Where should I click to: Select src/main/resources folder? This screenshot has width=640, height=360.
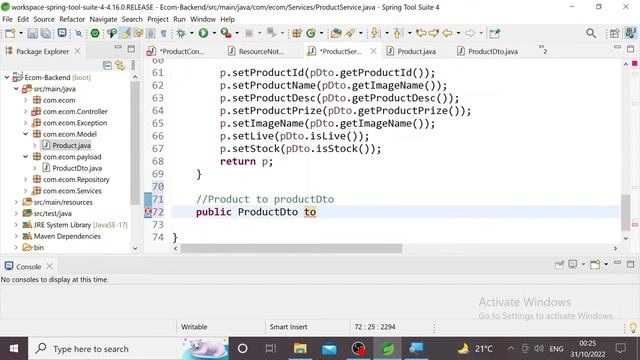[x=58, y=202]
